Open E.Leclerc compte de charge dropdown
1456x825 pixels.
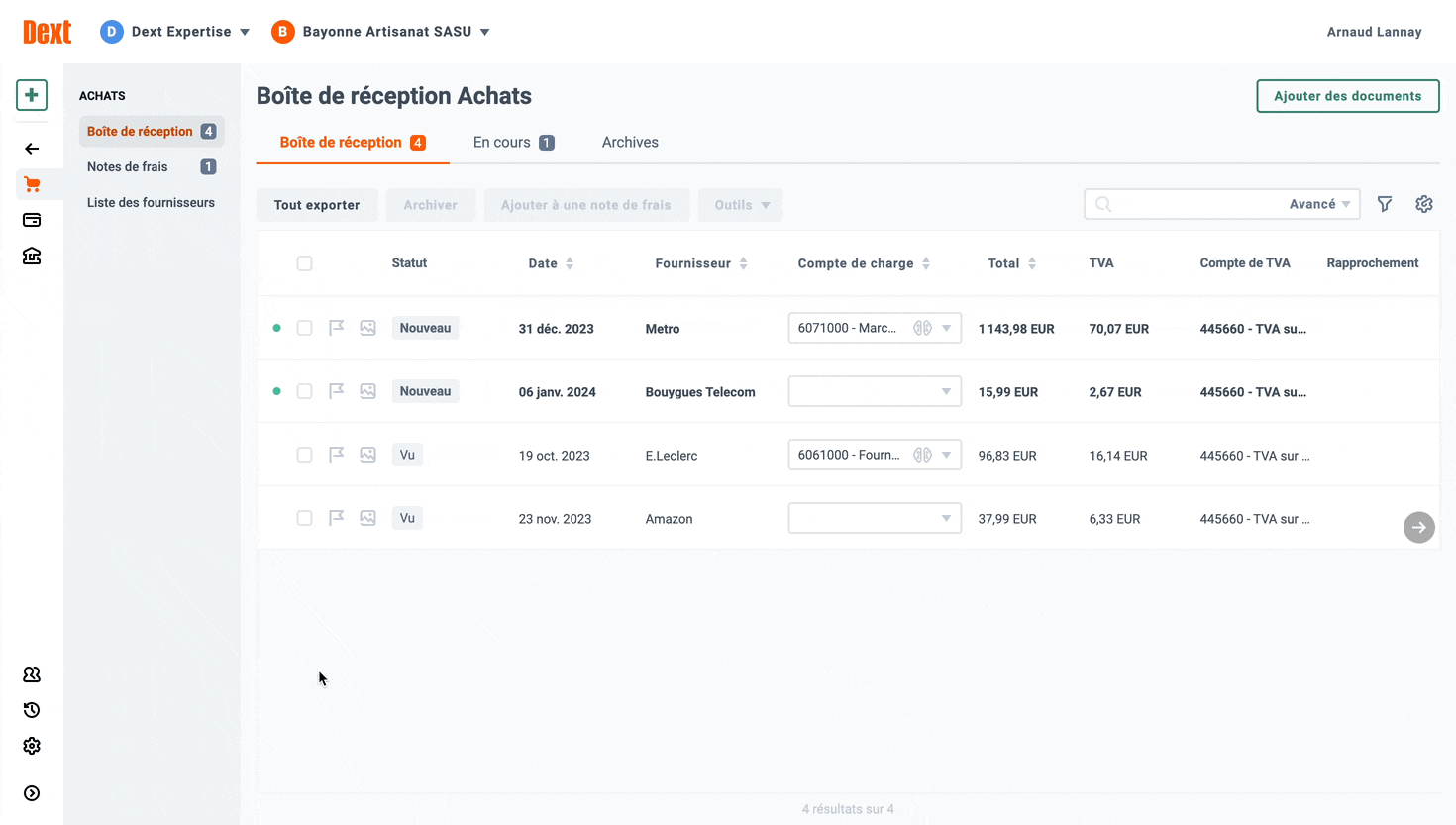(x=946, y=455)
